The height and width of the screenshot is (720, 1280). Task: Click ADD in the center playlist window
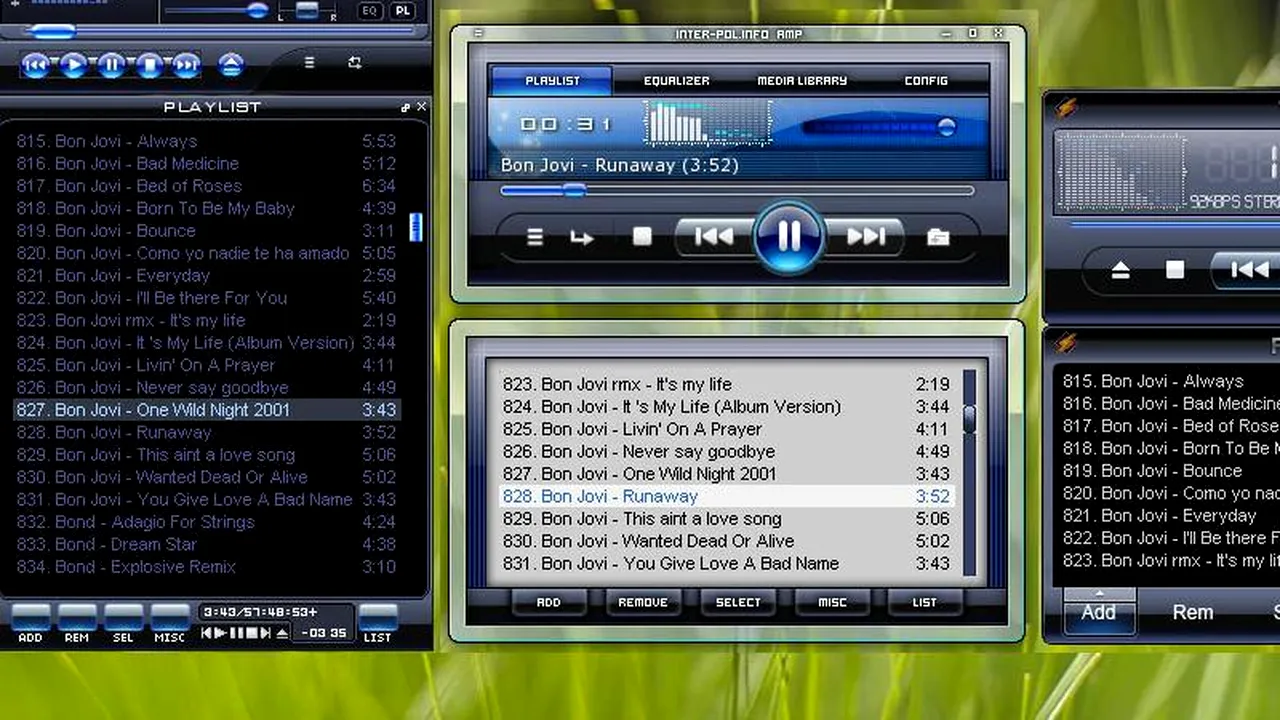pos(548,601)
